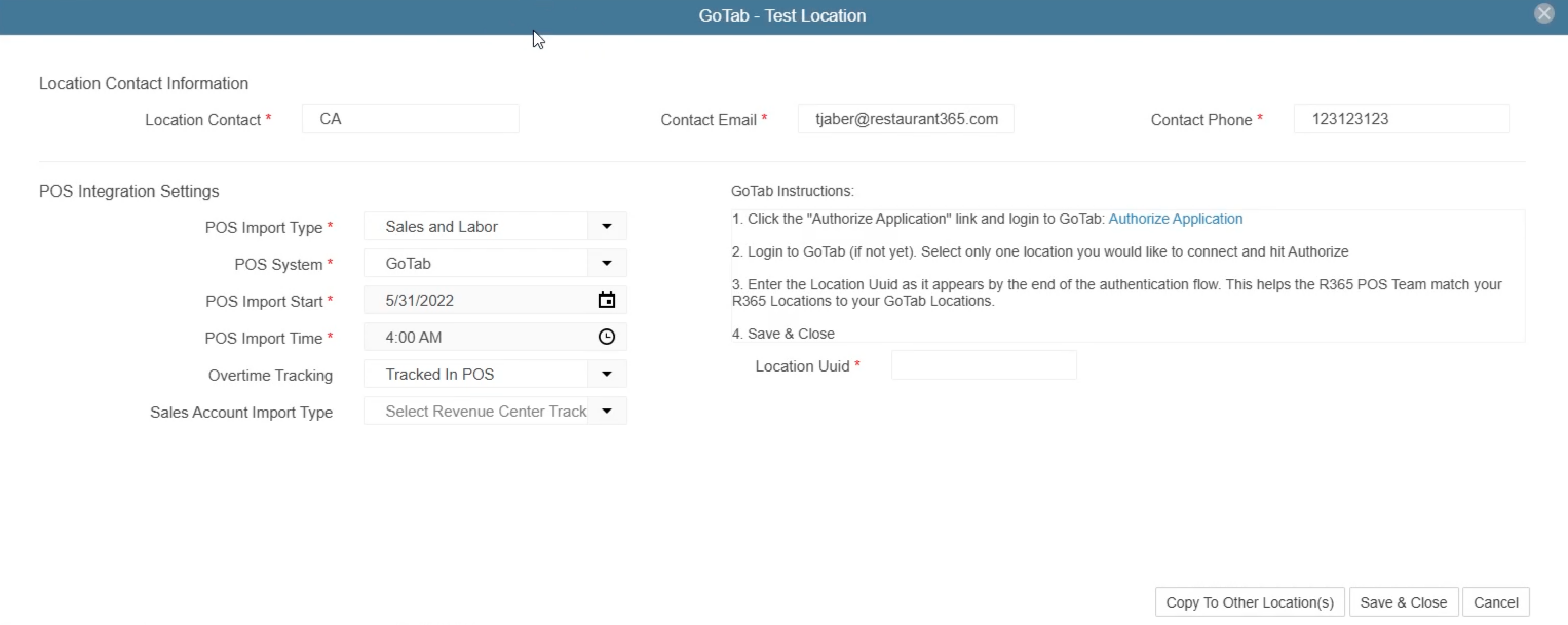The width and height of the screenshot is (1568, 625).
Task: Click the Contact Phone field
Action: (x=1401, y=119)
